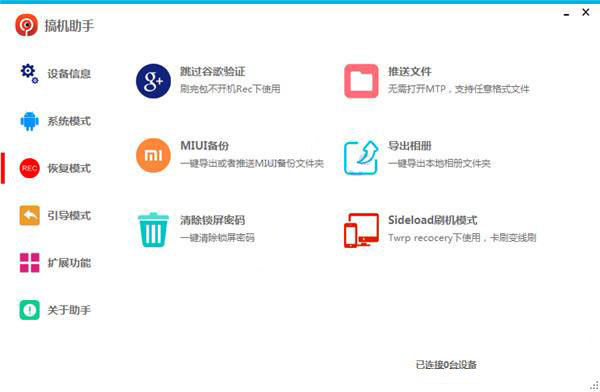This screenshot has width=600, height=392.
Task: Click the export album arrow icon
Action: point(361,157)
